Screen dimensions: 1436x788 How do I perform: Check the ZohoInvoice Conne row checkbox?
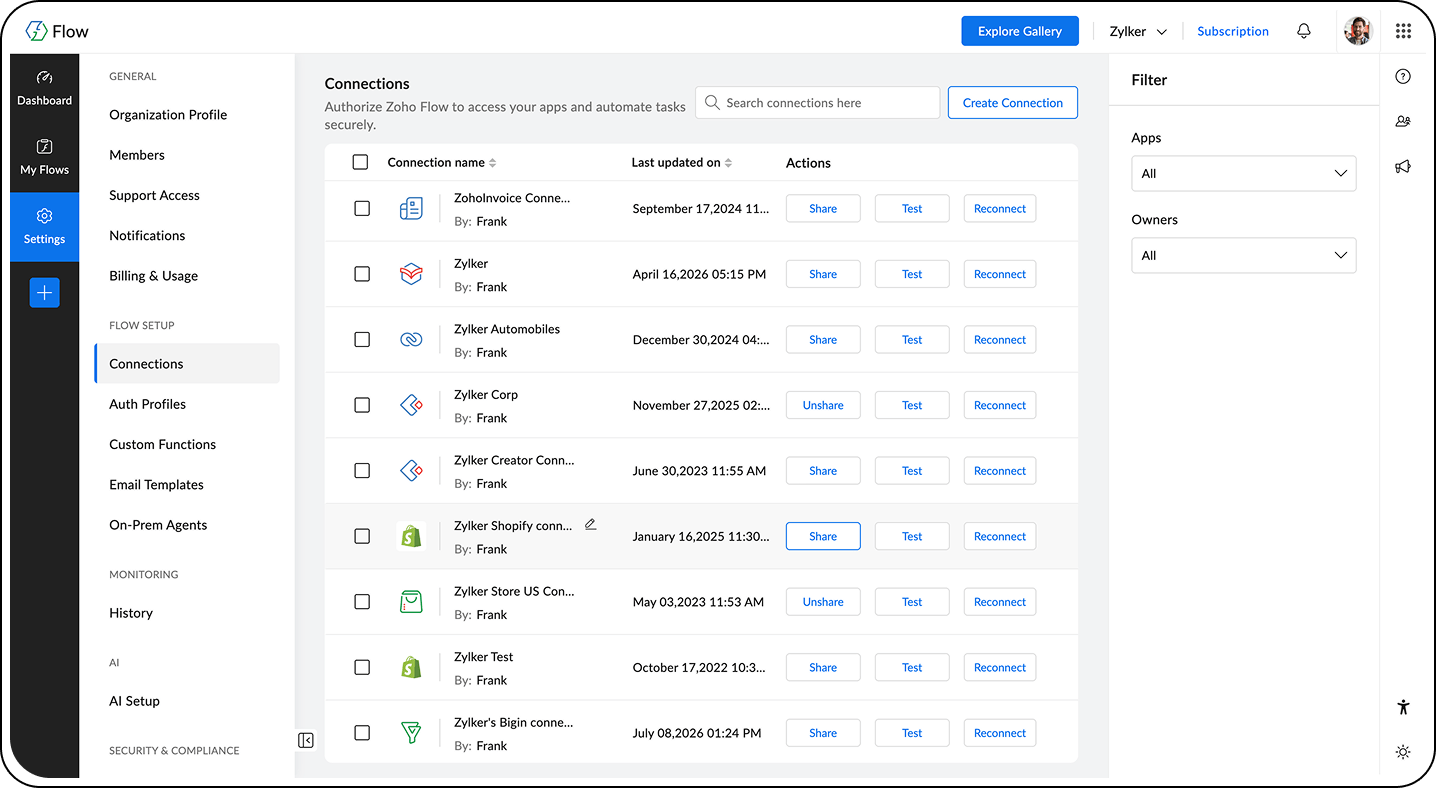[362, 209]
